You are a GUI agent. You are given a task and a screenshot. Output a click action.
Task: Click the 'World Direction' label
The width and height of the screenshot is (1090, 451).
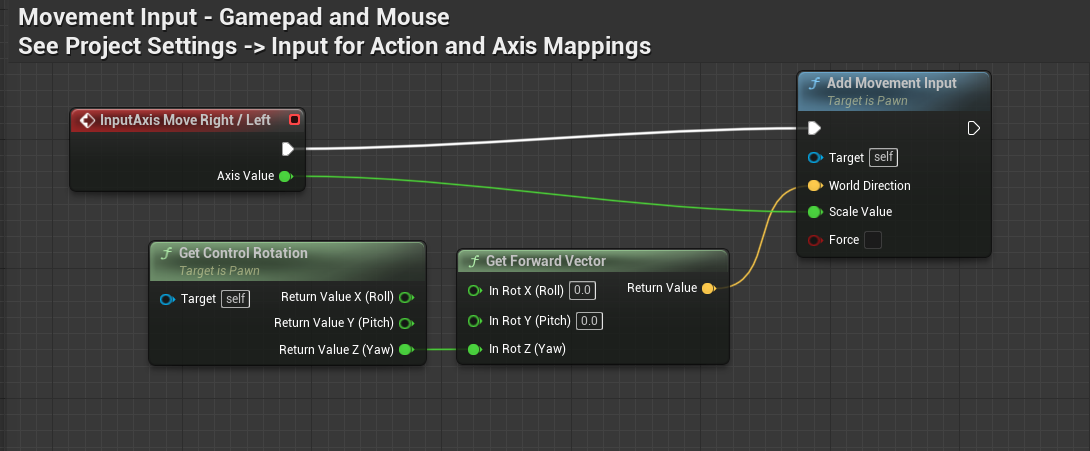click(870, 186)
